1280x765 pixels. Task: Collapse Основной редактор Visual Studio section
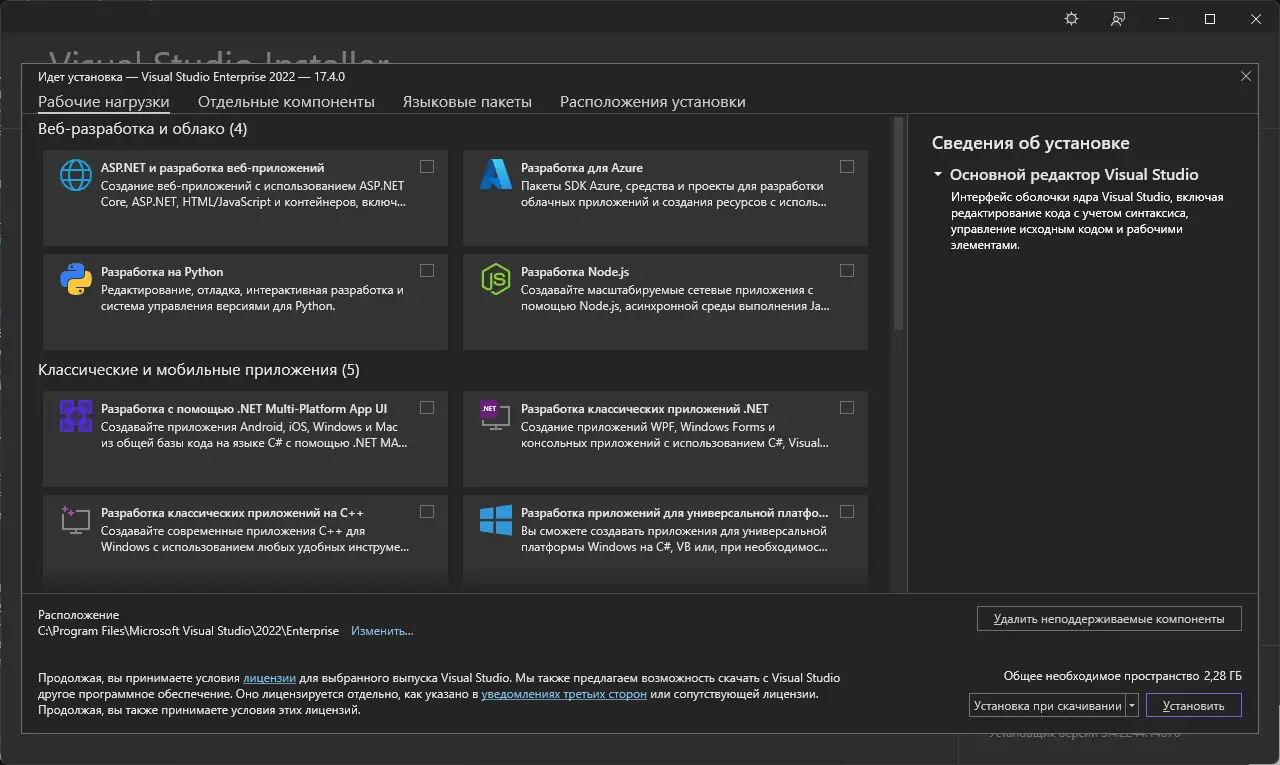tap(938, 175)
